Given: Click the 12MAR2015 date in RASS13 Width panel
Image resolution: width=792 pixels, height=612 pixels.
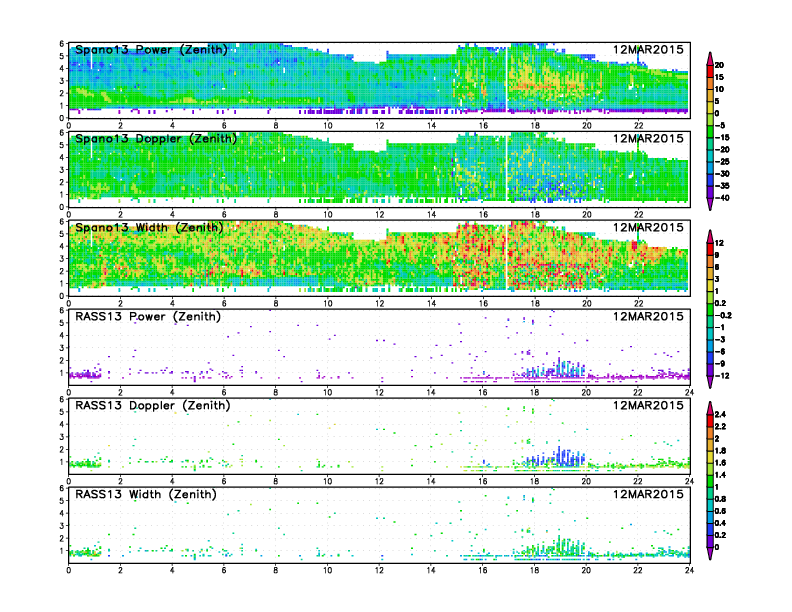Looking at the screenshot, I should [x=648, y=494].
